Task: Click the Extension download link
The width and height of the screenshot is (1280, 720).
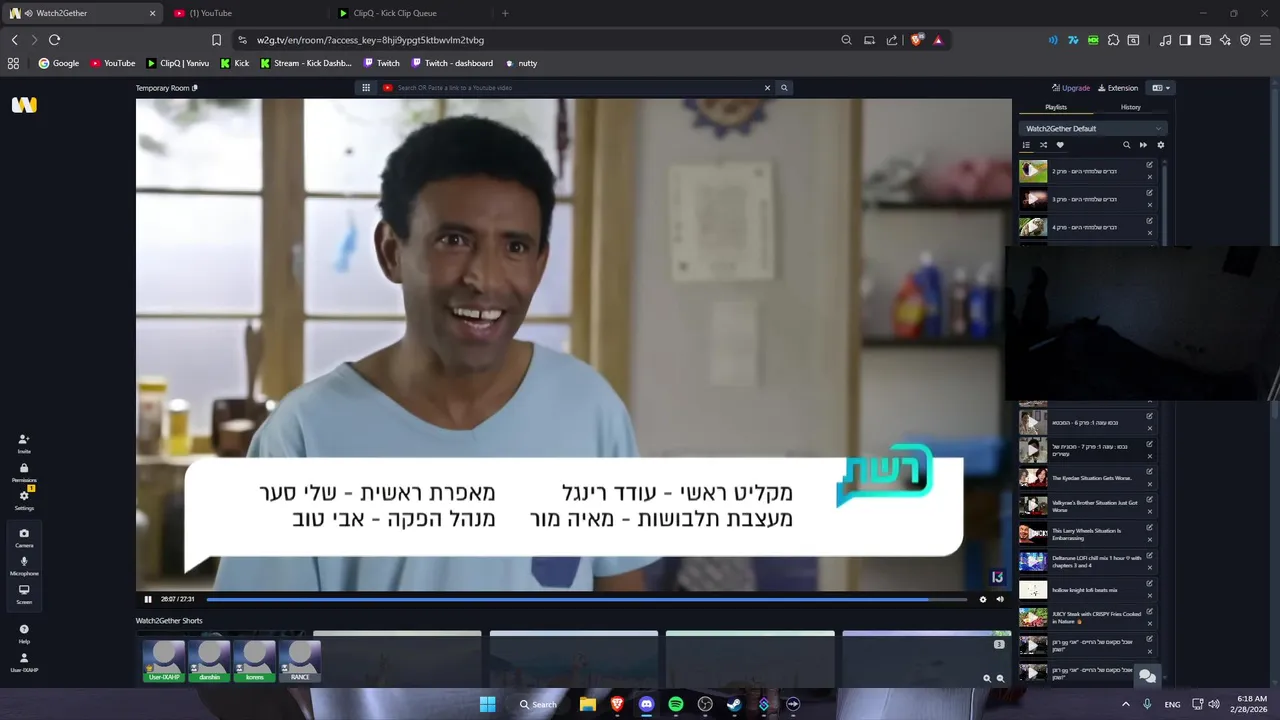Action: [x=1118, y=88]
